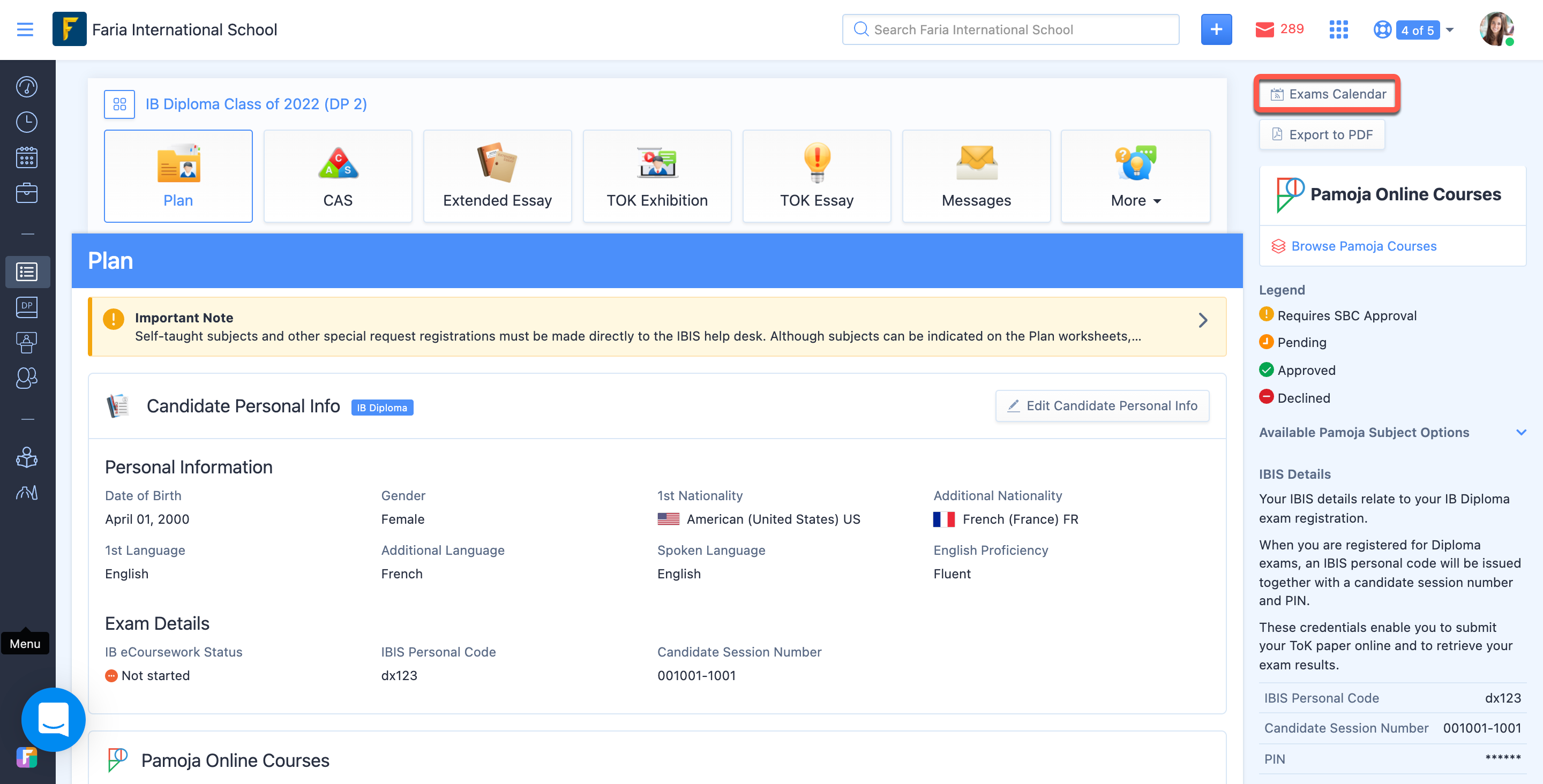The width and height of the screenshot is (1543, 784).
Task: Click the Pamoja logo in bottom section
Action: click(117, 759)
